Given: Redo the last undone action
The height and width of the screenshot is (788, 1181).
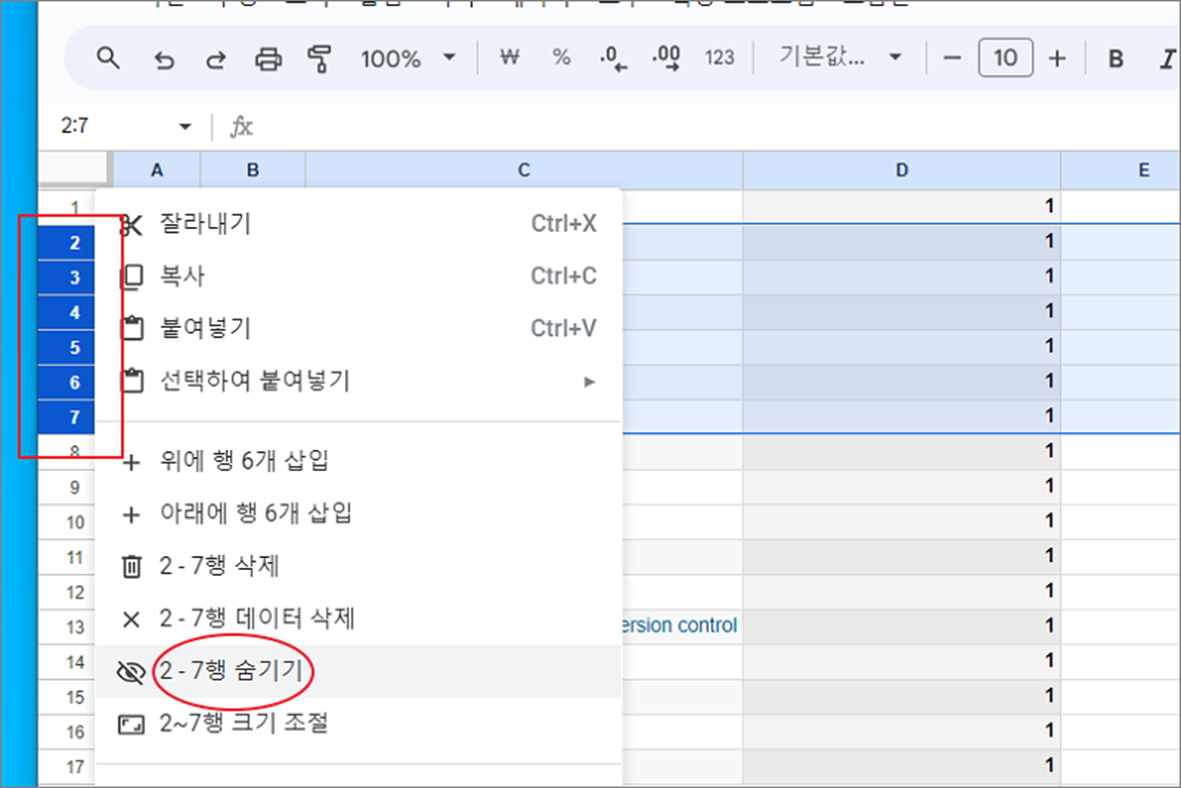Looking at the screenshot, I should 215,59.
